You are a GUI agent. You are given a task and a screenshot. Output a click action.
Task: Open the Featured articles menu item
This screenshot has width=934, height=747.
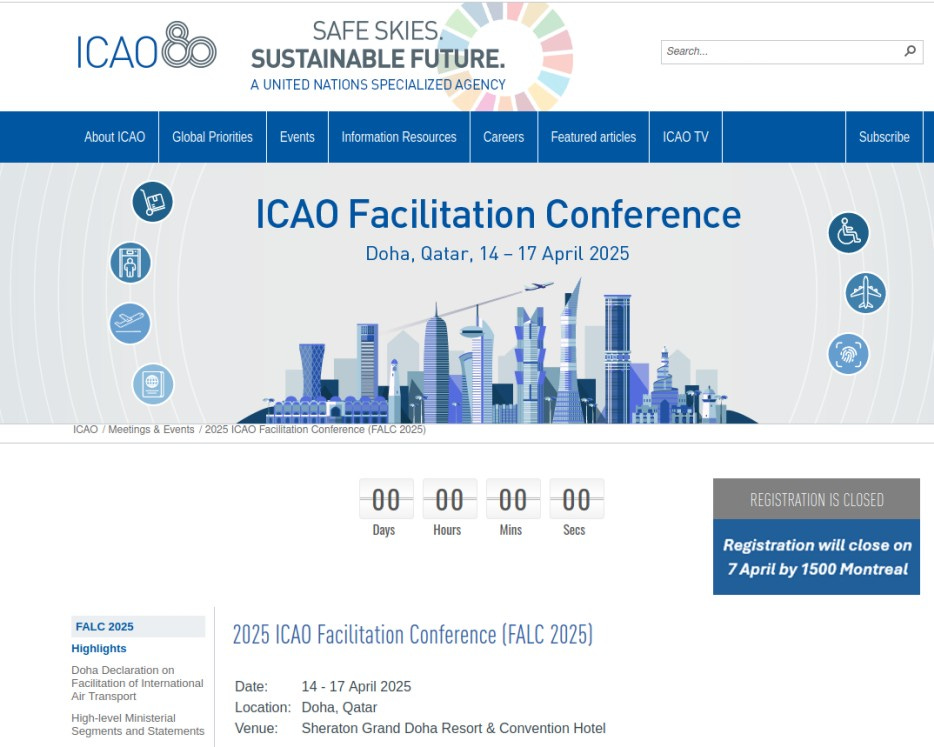[593, 137]
